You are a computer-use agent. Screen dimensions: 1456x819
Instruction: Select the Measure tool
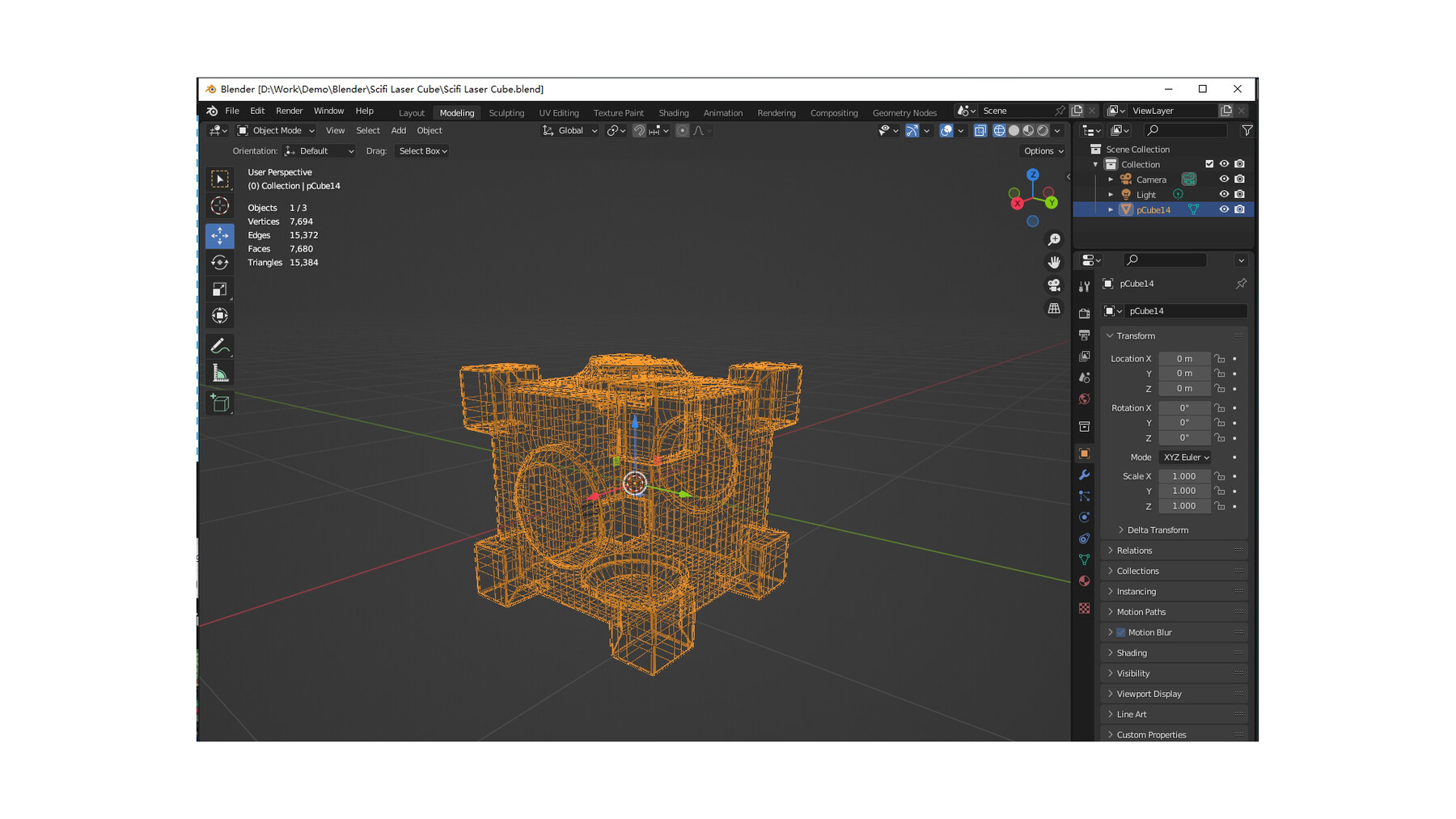tap(220, 372)
